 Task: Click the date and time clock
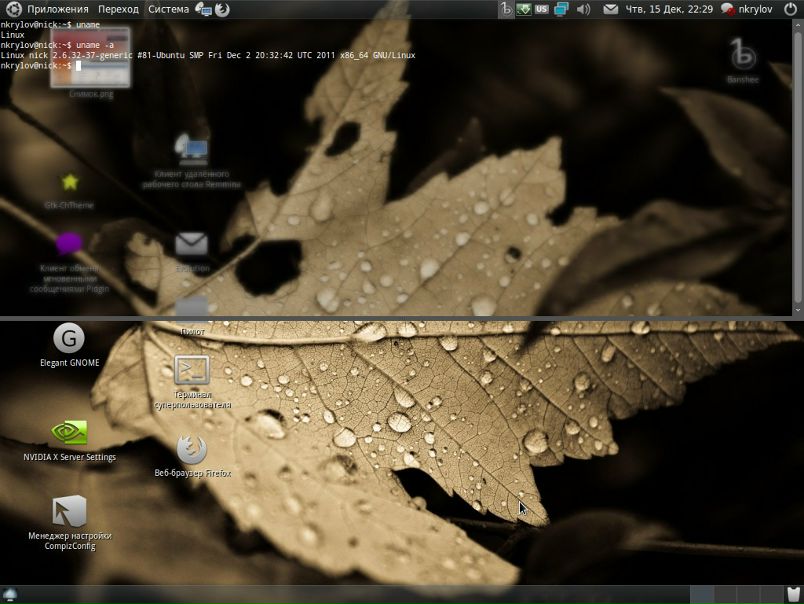(668, 9)
